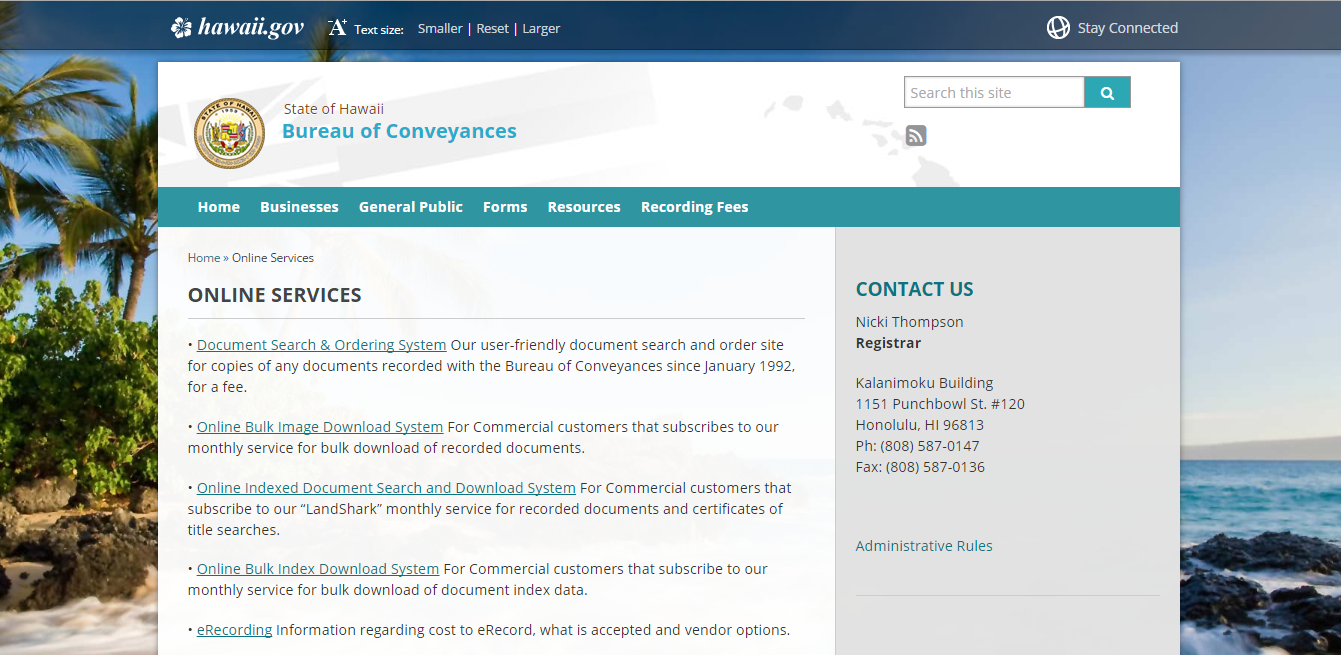Viewport: 1341px width, 655px height.
Task: Click the hawaii.gov flower logo
Action: click(181, 27)
